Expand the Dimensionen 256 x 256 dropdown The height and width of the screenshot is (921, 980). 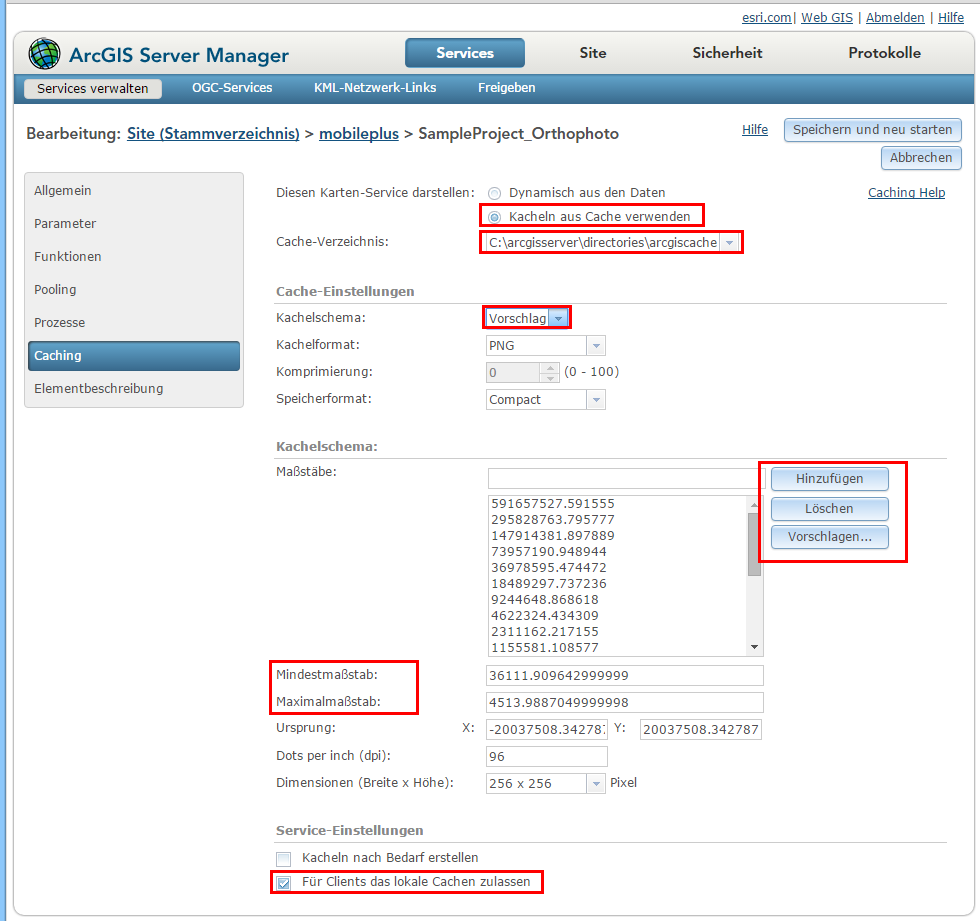[596, 783]
